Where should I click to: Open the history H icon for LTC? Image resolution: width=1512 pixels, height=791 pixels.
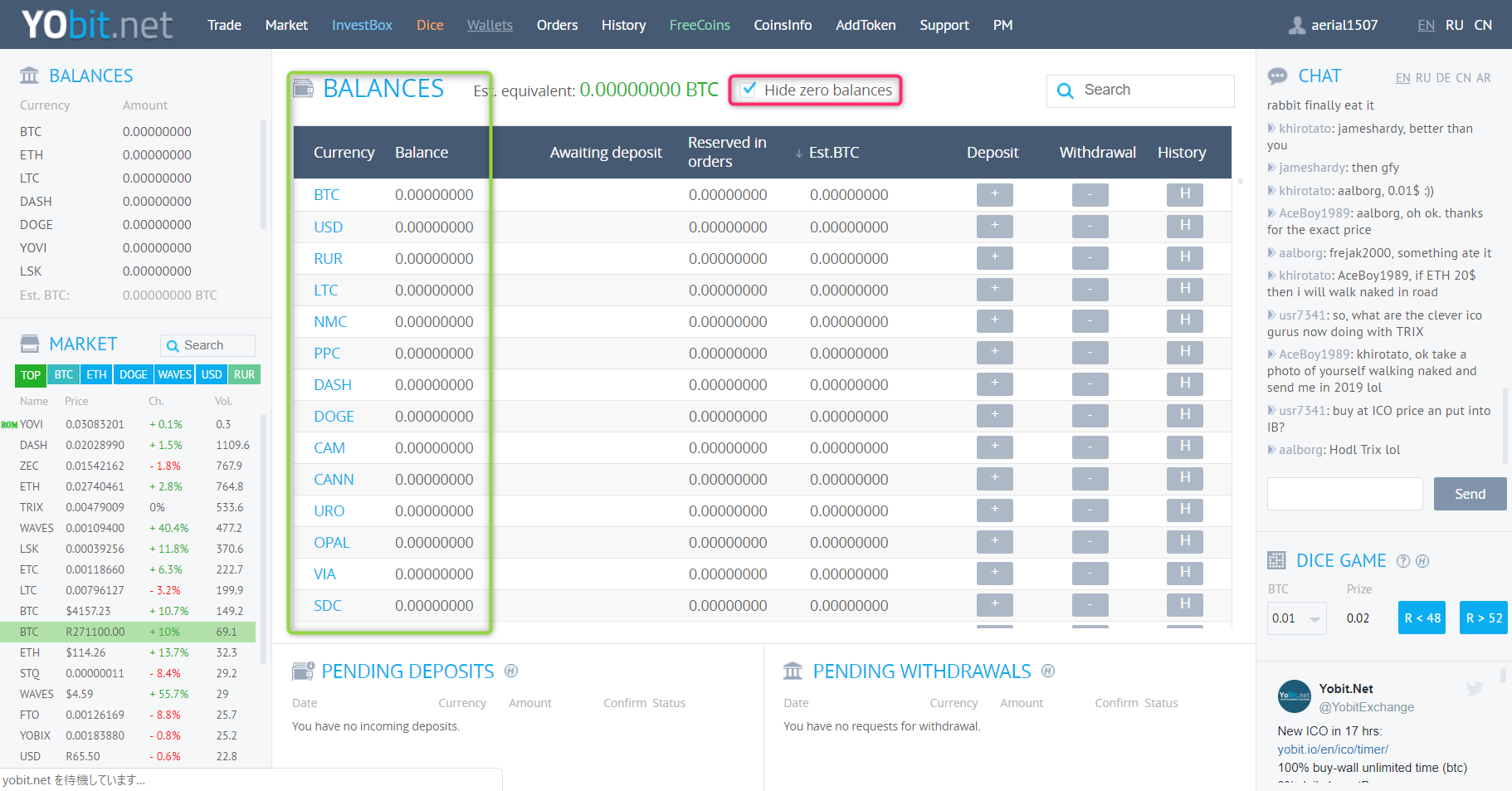(1184, 290)
